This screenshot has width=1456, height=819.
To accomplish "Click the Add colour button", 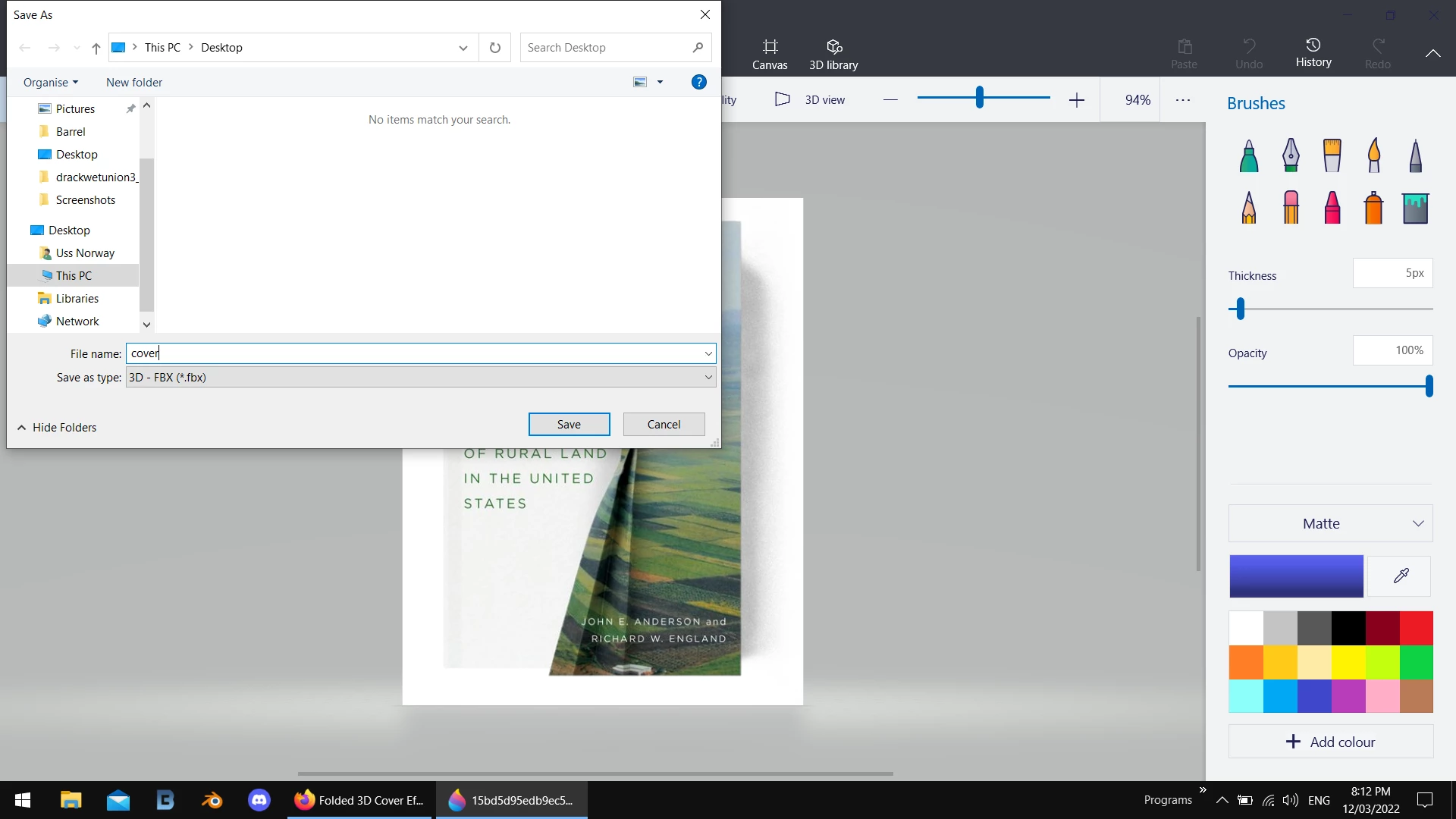I will [x=1330, y=742].
